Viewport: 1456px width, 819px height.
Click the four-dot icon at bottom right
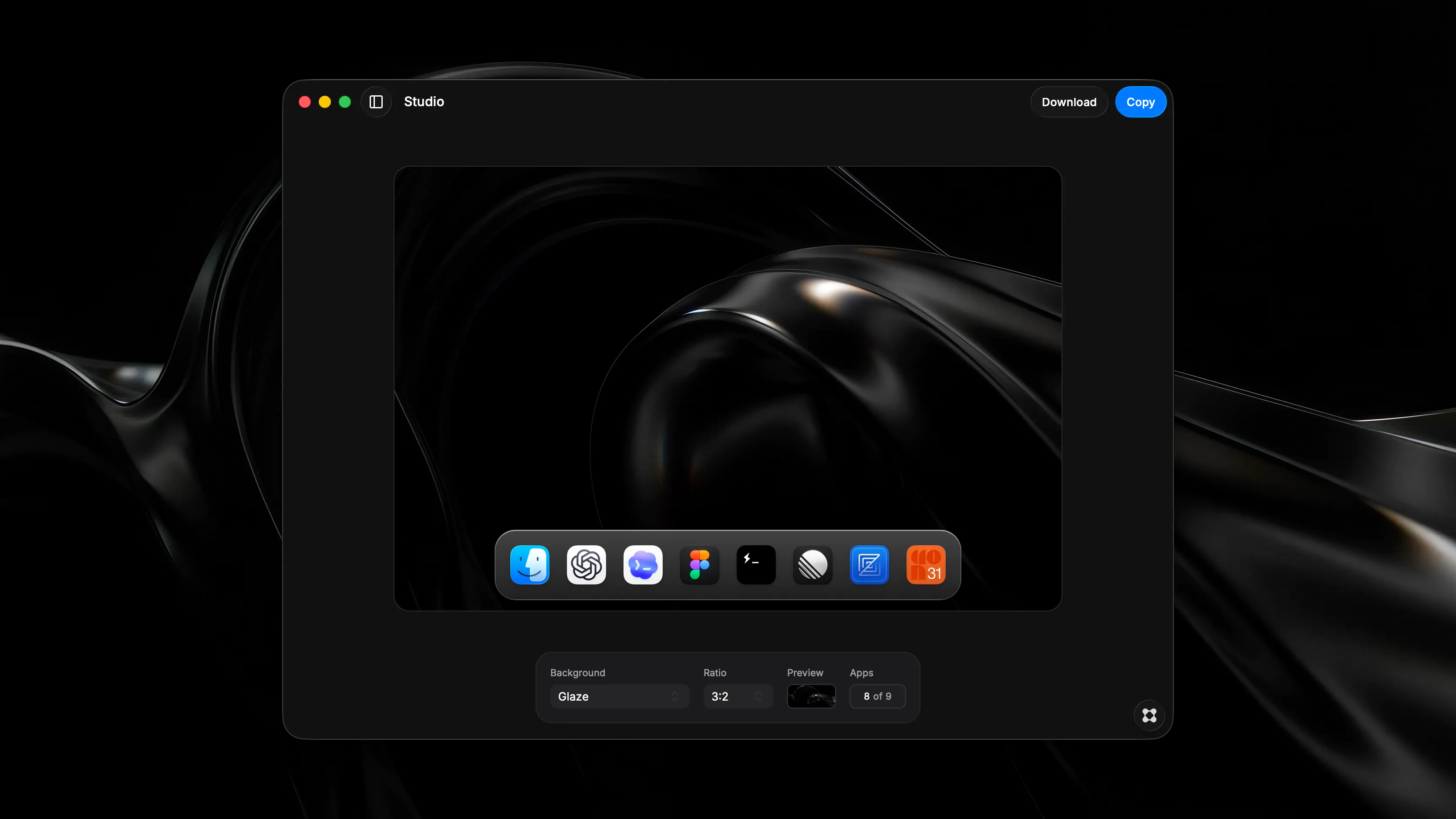pos(1149,715)
